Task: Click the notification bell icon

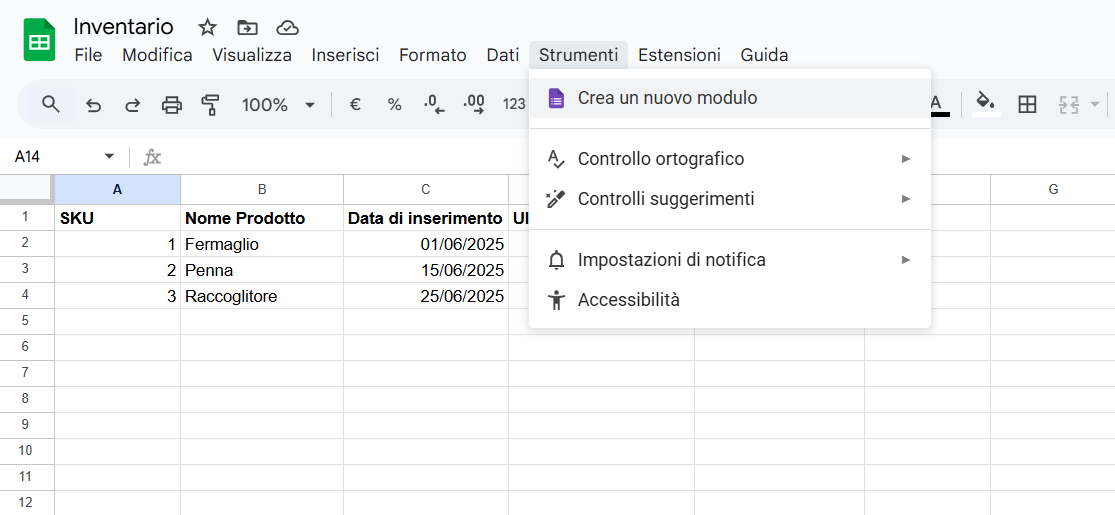Action: pos(556,260)
